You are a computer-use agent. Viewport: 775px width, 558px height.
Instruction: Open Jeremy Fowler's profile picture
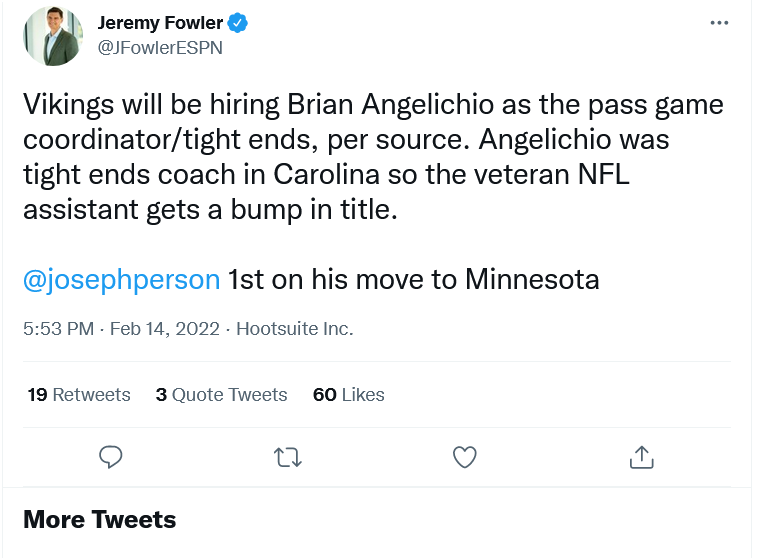tap(52, 36)
